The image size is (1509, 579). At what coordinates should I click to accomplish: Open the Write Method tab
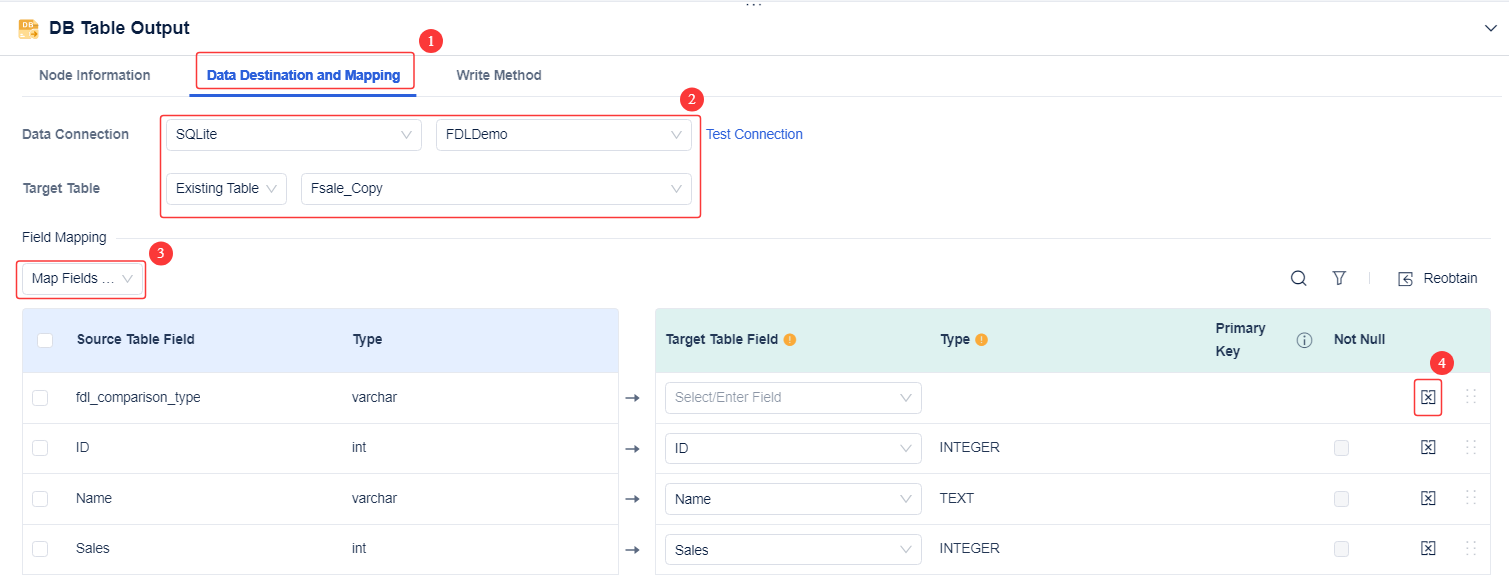pos(499,75)
